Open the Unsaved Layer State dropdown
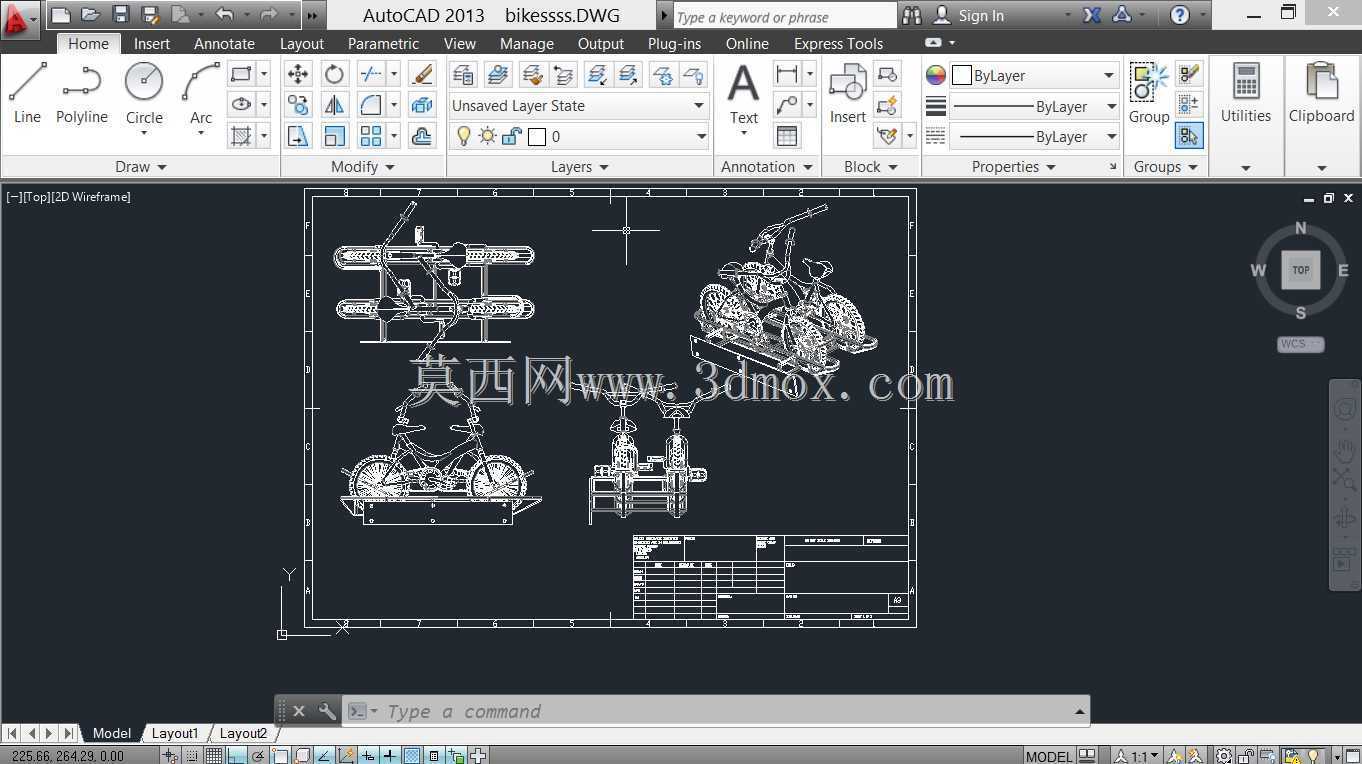Viewport: 1362px width, 764px height. (x=578, y=105)
